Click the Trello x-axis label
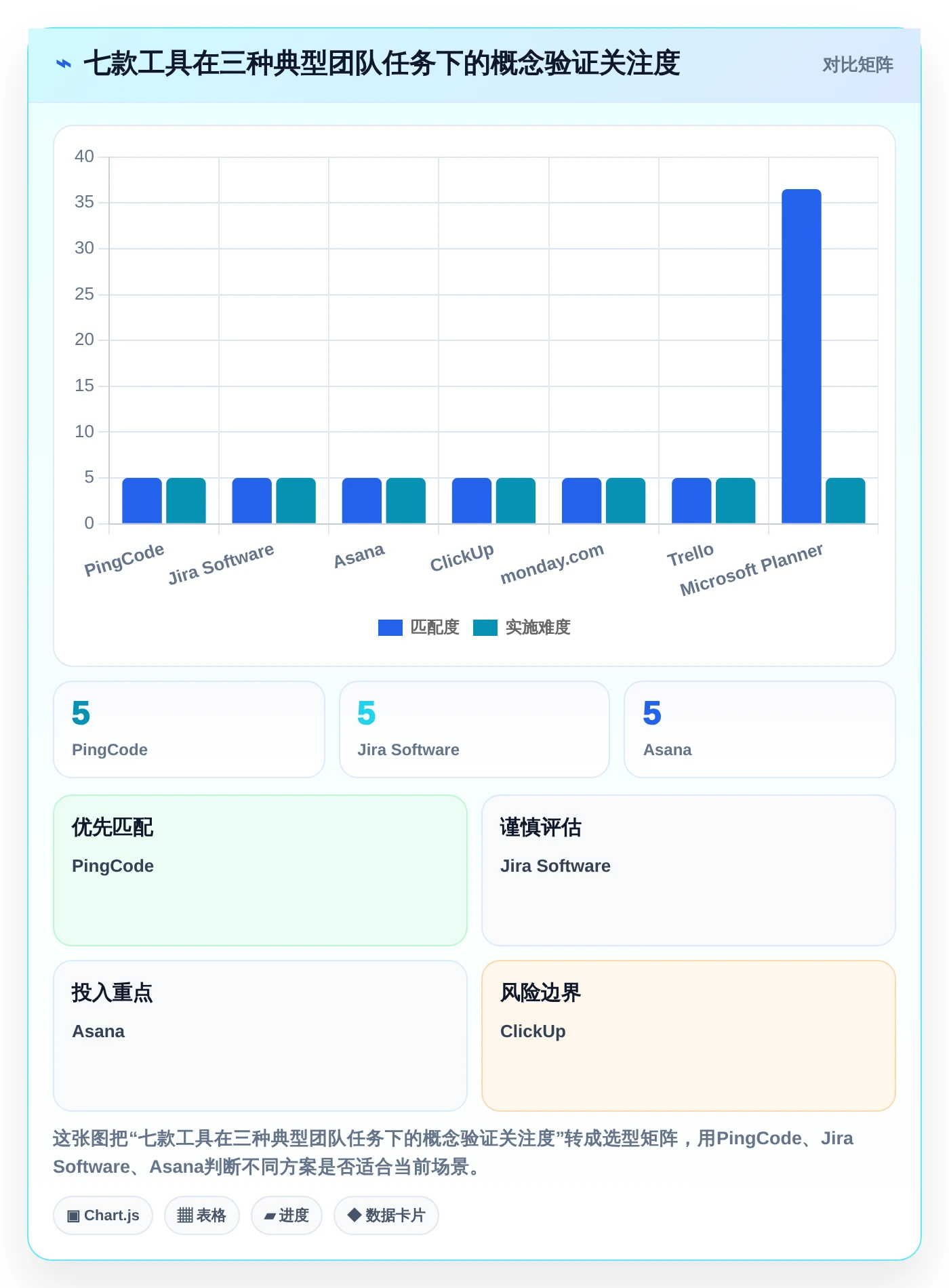 point(690,555)
